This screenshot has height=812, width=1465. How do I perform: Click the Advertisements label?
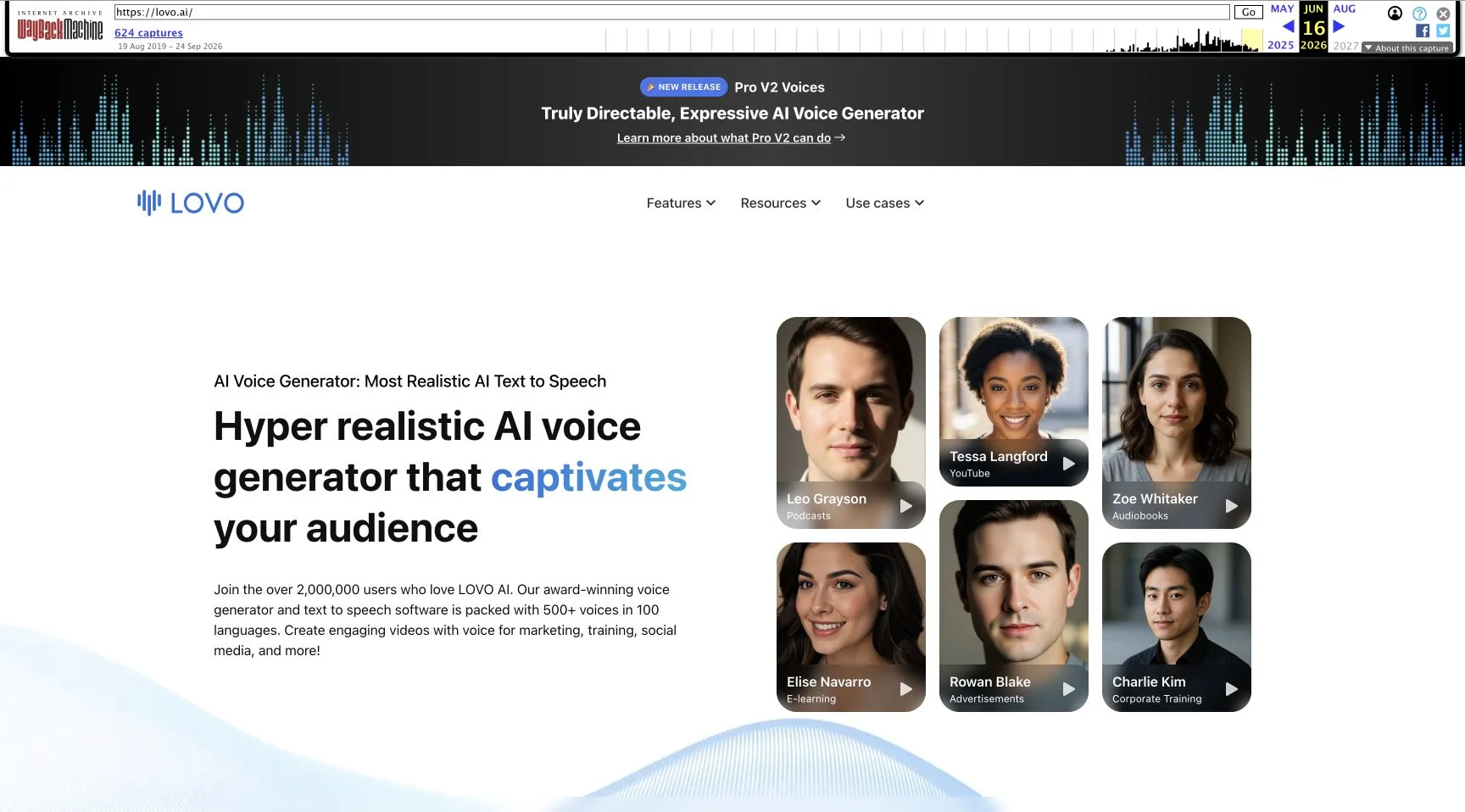pos(987,698)
